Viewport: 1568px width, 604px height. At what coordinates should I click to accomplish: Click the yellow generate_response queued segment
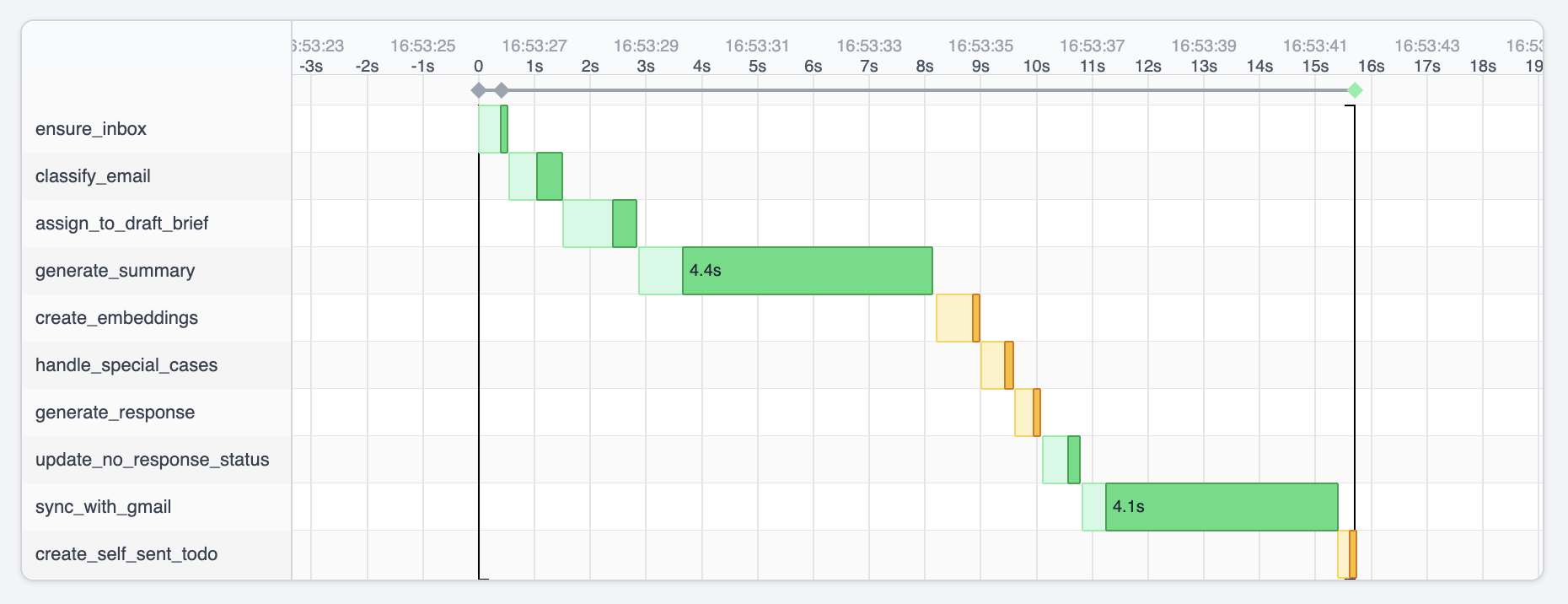tap(1024, 413)
